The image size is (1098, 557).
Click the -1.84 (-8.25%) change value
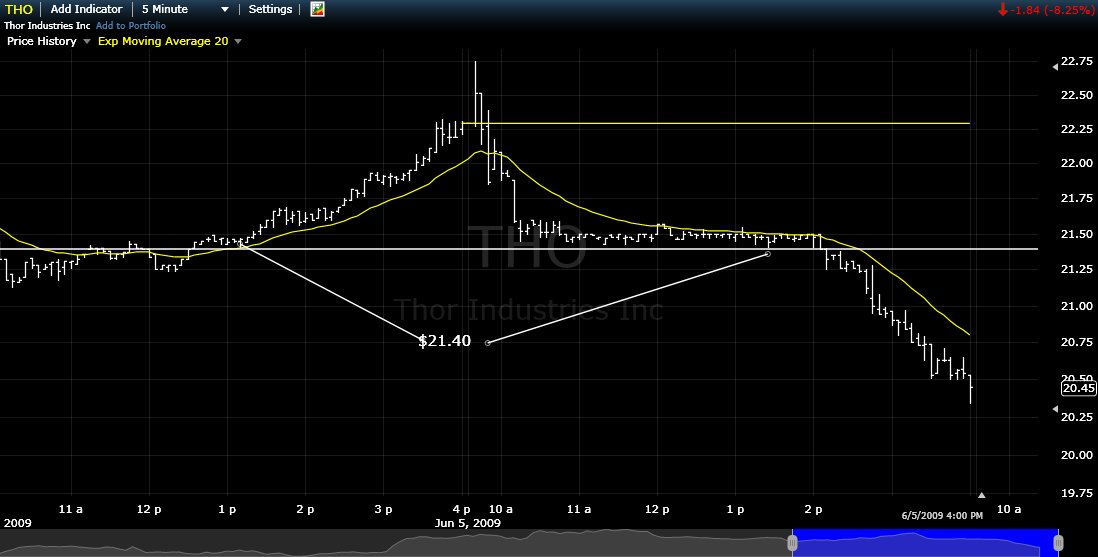[1052, 10]
